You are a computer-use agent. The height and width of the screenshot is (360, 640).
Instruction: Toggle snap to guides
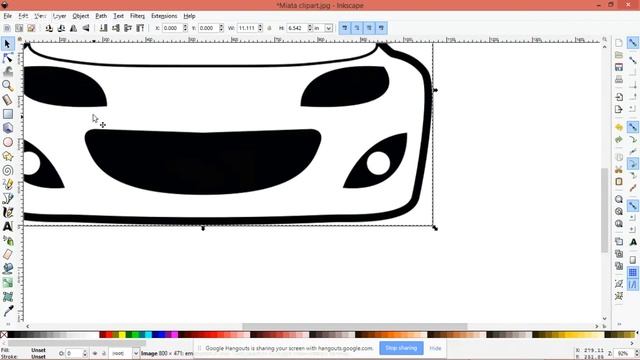pyautogui.click(x=633, y=284)
